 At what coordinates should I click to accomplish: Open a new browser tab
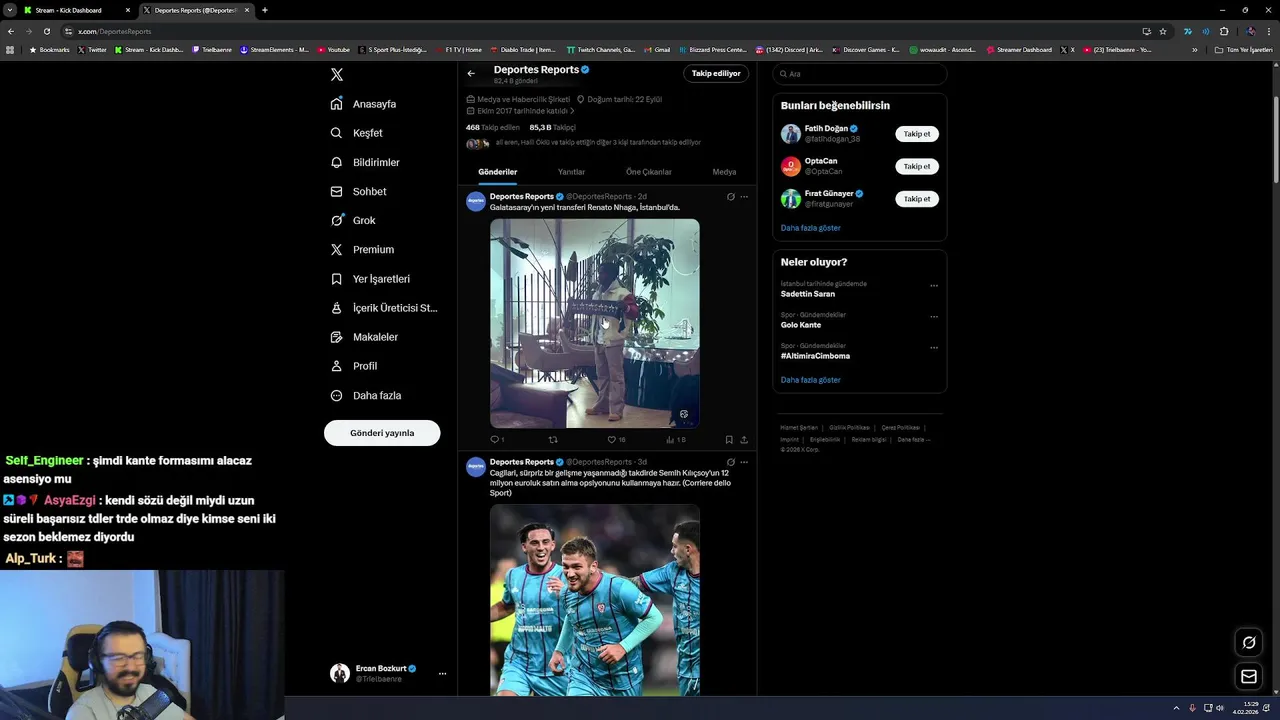pos(265,10)
